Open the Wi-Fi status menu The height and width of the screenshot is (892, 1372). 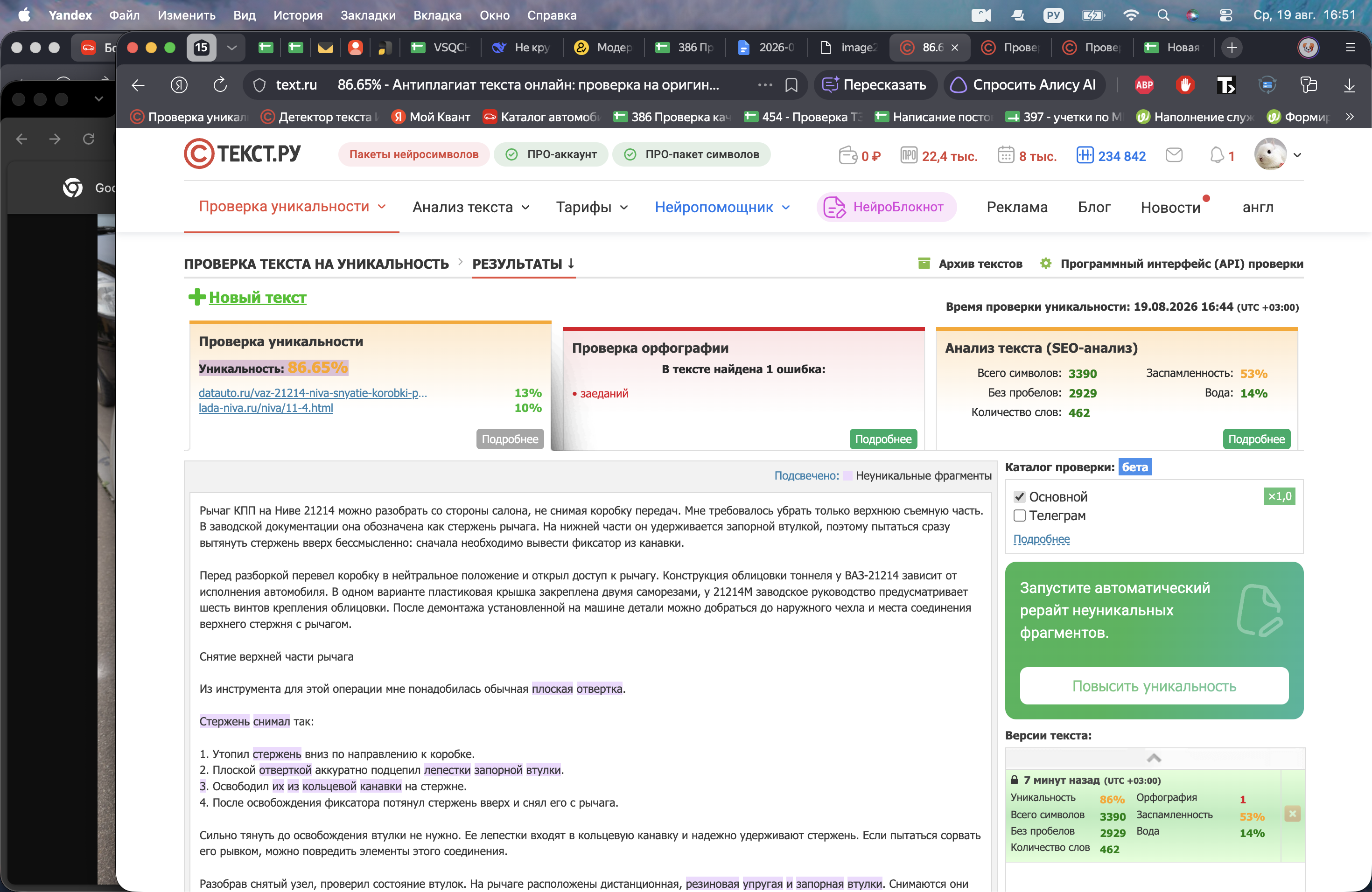(1130, 15)
